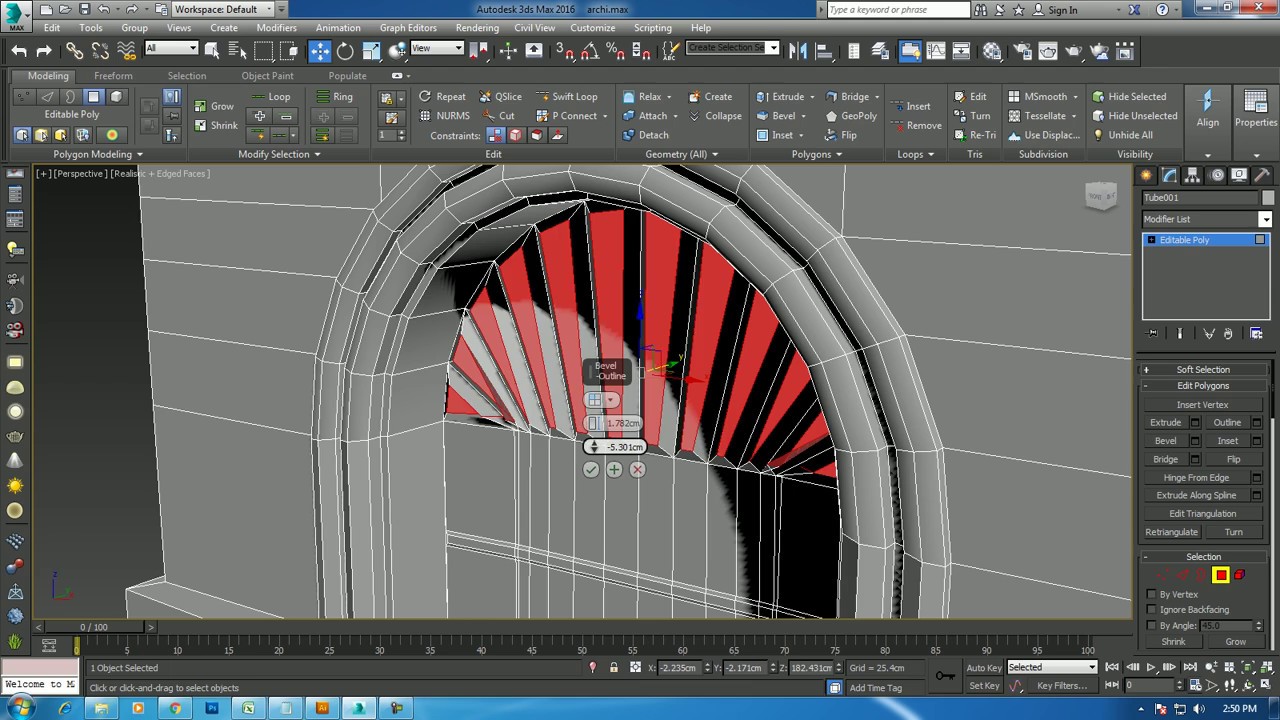Click the Undo arrow in main toolbar
The width and height of the screenshot is (1280, 720).
(x=19, y=51)
